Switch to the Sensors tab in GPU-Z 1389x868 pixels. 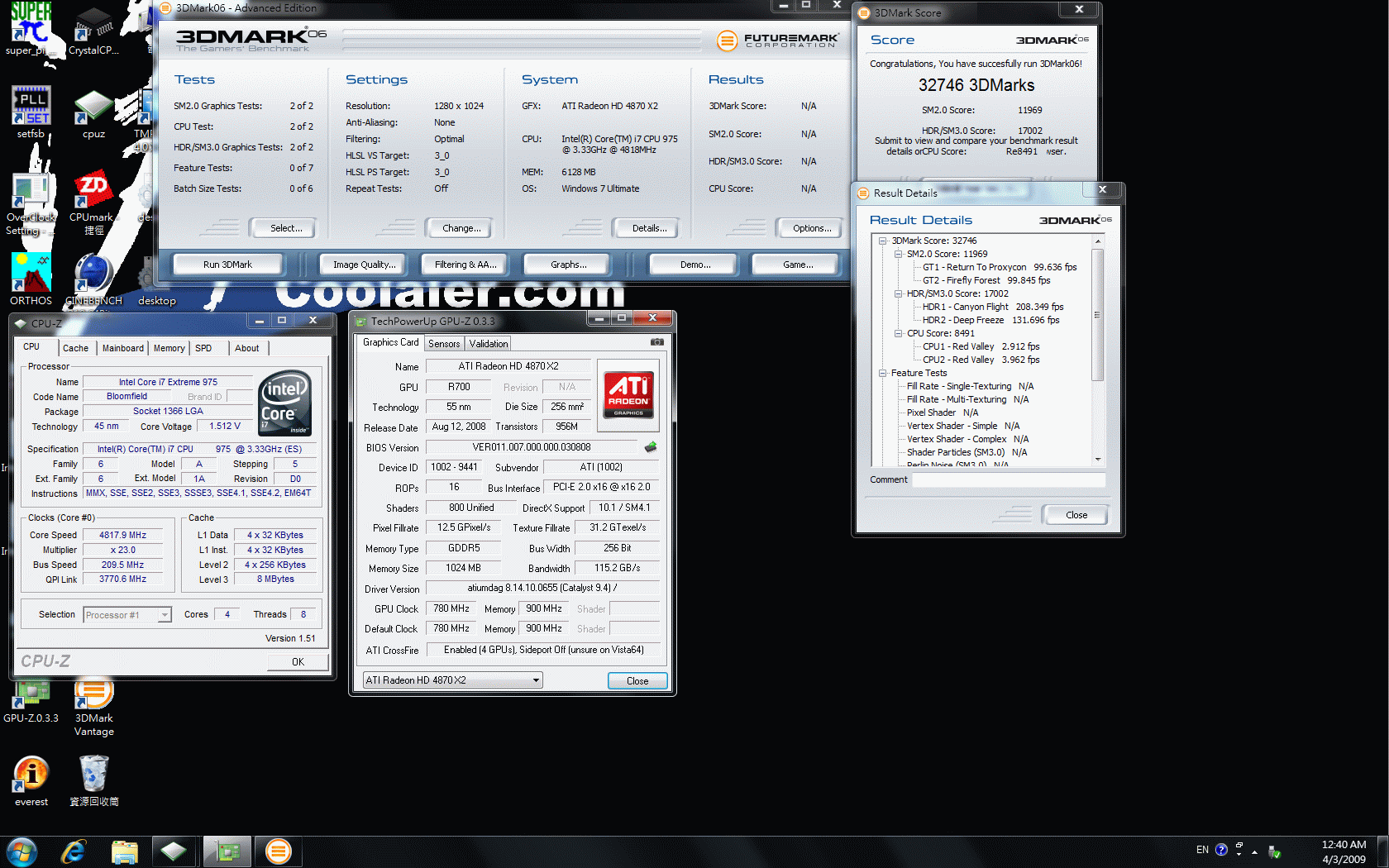click(444, 344)
